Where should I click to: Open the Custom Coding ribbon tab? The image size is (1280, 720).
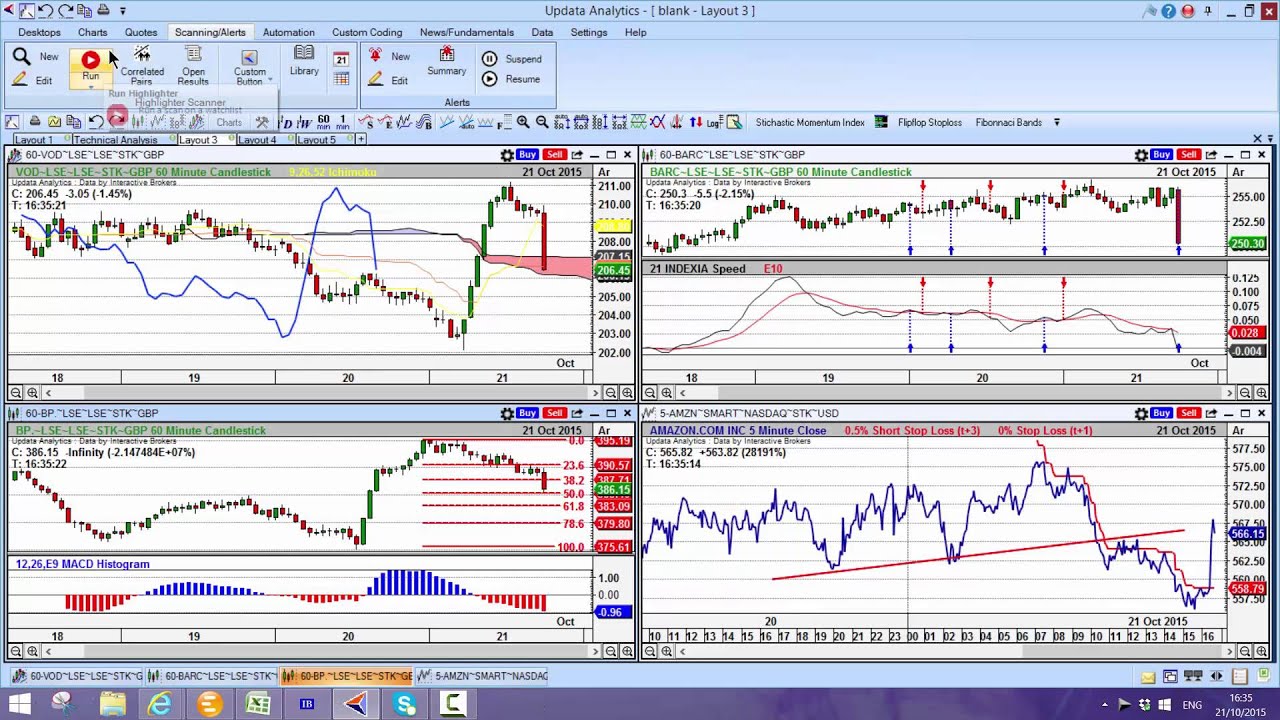367,32
